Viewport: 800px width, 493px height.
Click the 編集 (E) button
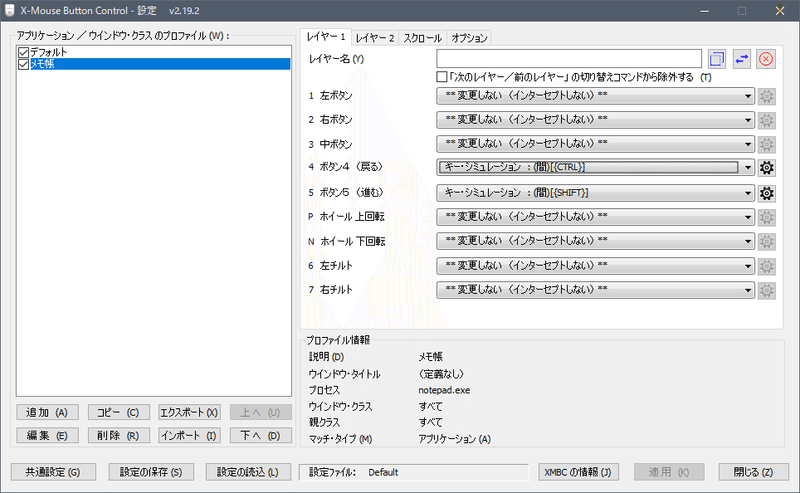(x=47, y=435)
